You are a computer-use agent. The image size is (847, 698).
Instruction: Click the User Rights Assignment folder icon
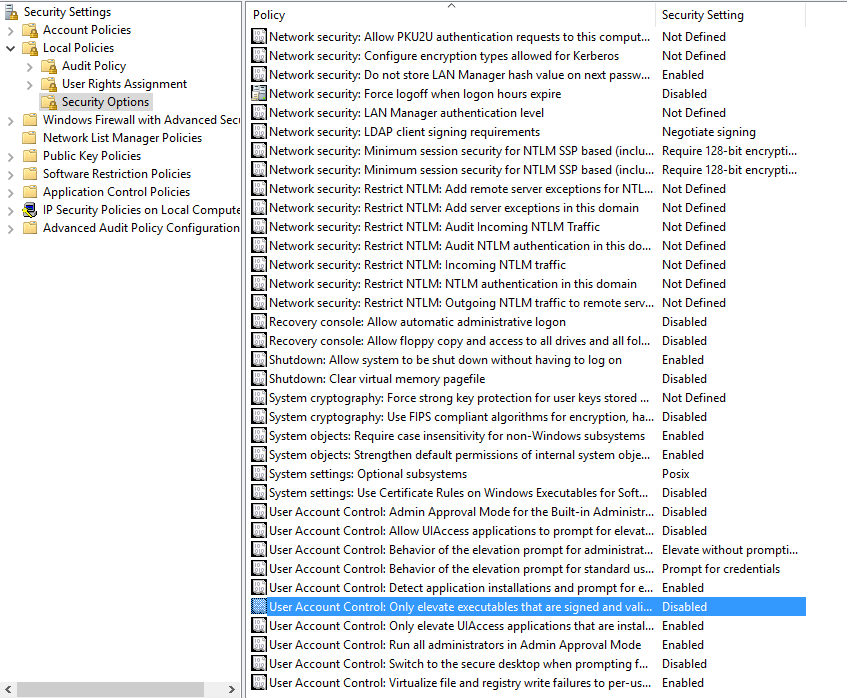coord(49,84)
